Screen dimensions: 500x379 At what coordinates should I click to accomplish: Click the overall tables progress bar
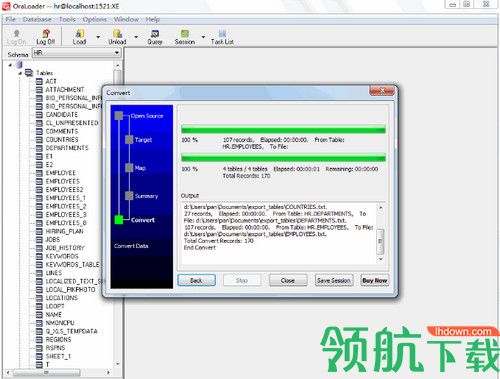click(283, 157)
